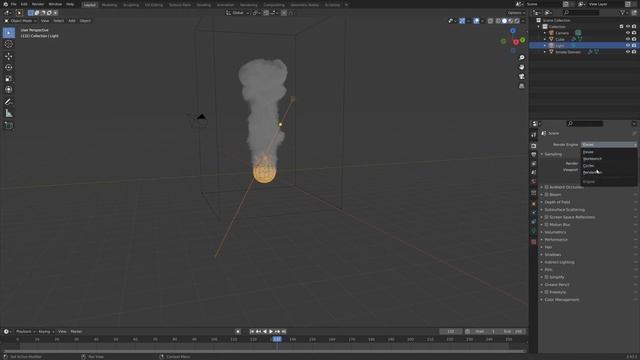Select the Transform tool
Image resolution: width=640 pixels, height=360 pixels.
tap(9, 89)
